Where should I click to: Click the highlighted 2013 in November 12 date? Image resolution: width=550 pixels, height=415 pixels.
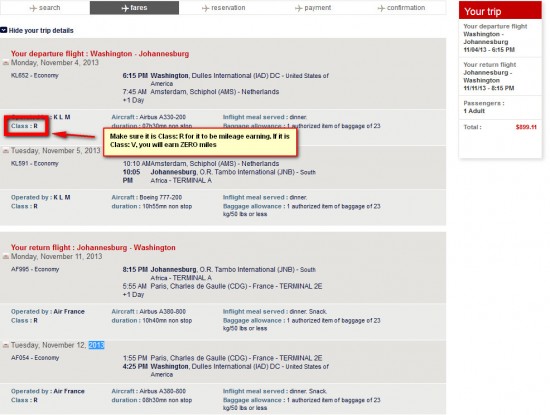click(x=96, y=345)
